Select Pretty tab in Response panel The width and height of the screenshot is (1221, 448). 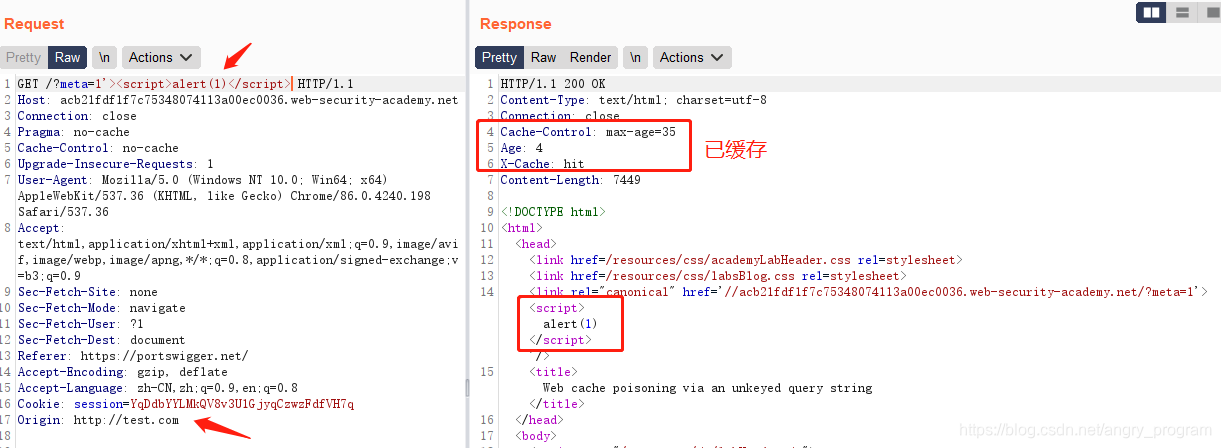coord(499,58)
